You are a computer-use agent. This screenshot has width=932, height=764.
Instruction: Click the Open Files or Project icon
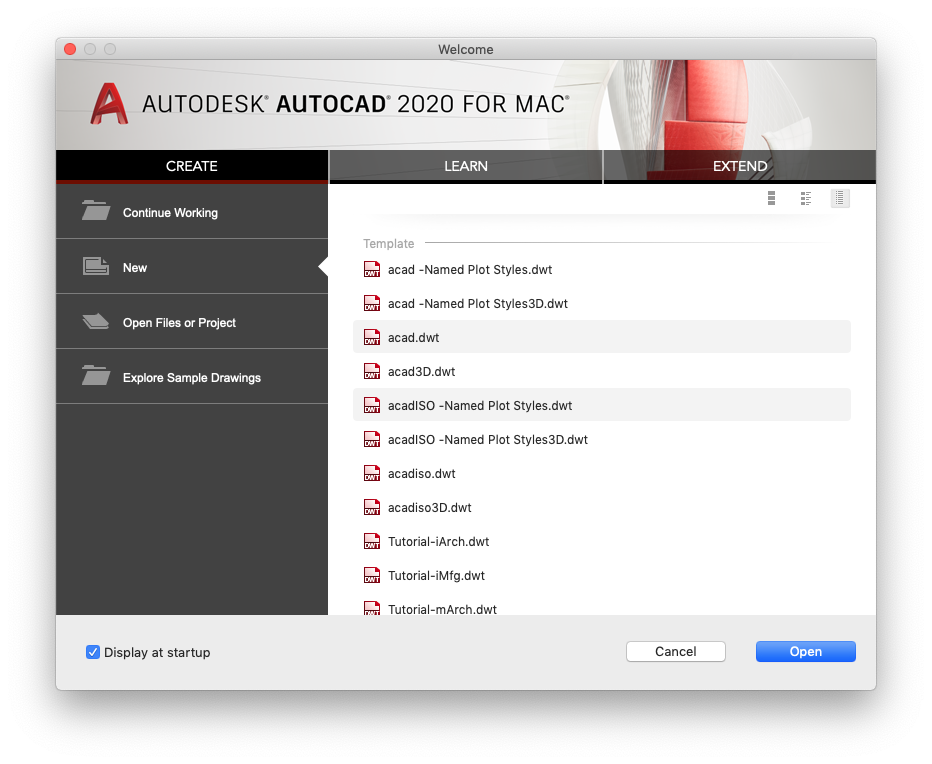click(x=95, y=321)
